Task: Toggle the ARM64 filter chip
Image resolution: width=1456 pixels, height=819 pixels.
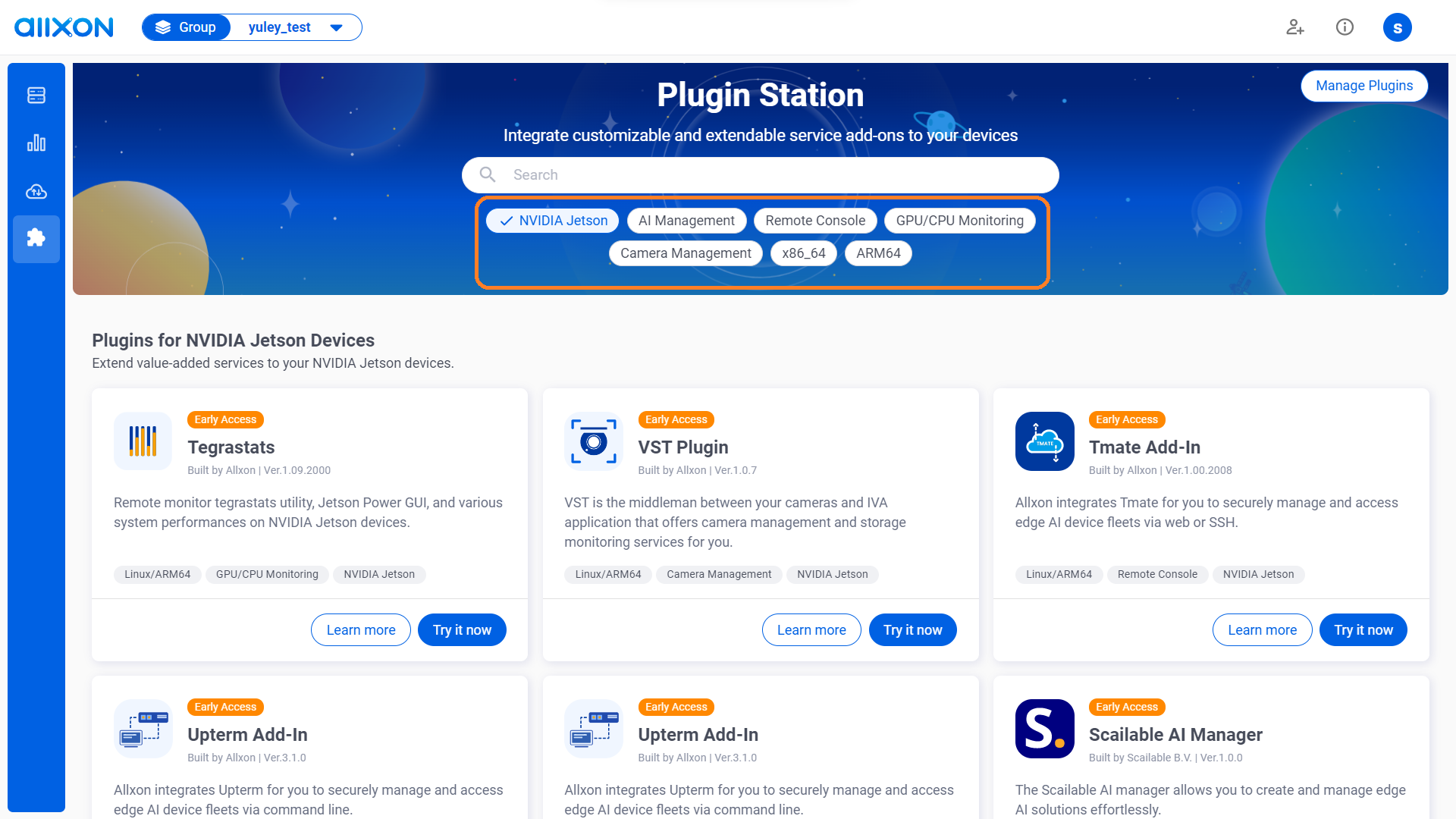Action: (x=878, y=253)
